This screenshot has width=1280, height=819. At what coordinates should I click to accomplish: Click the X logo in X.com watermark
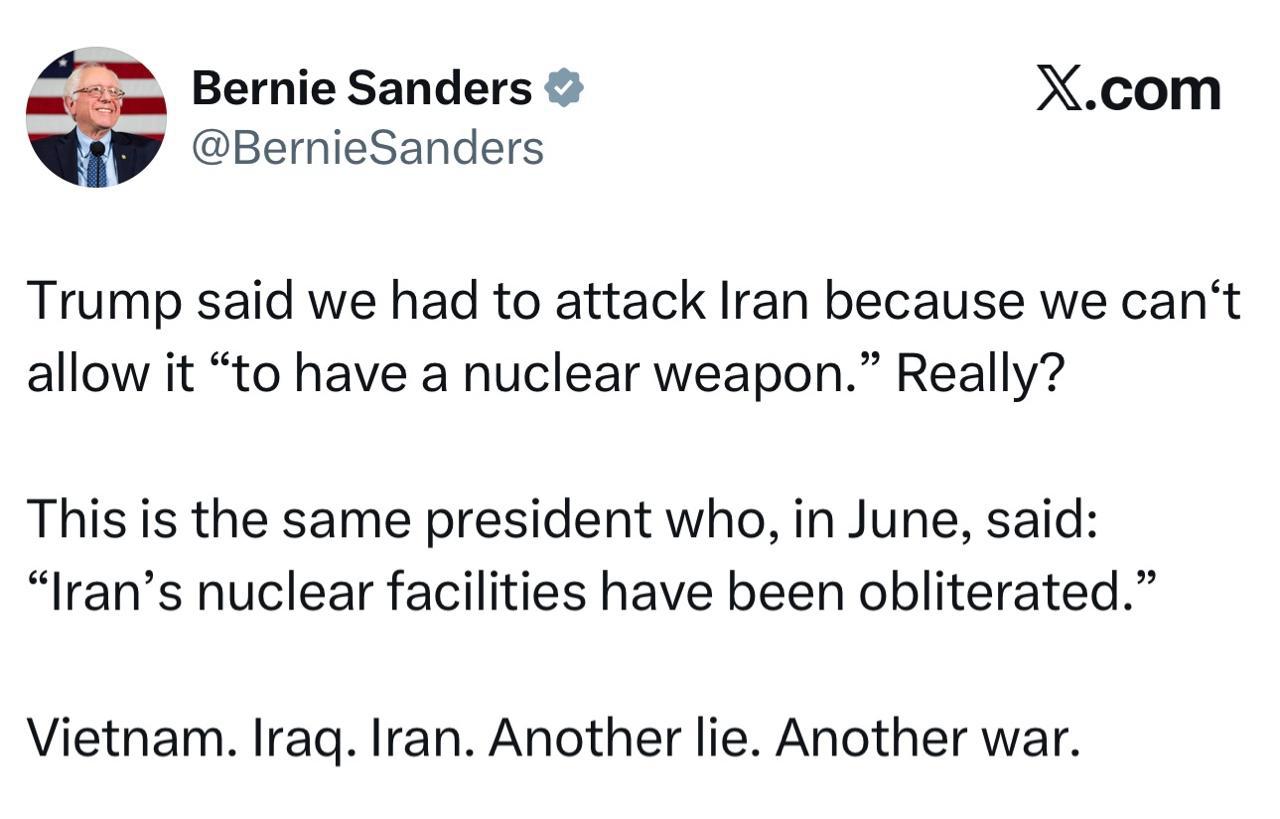tap(1059, 91)
